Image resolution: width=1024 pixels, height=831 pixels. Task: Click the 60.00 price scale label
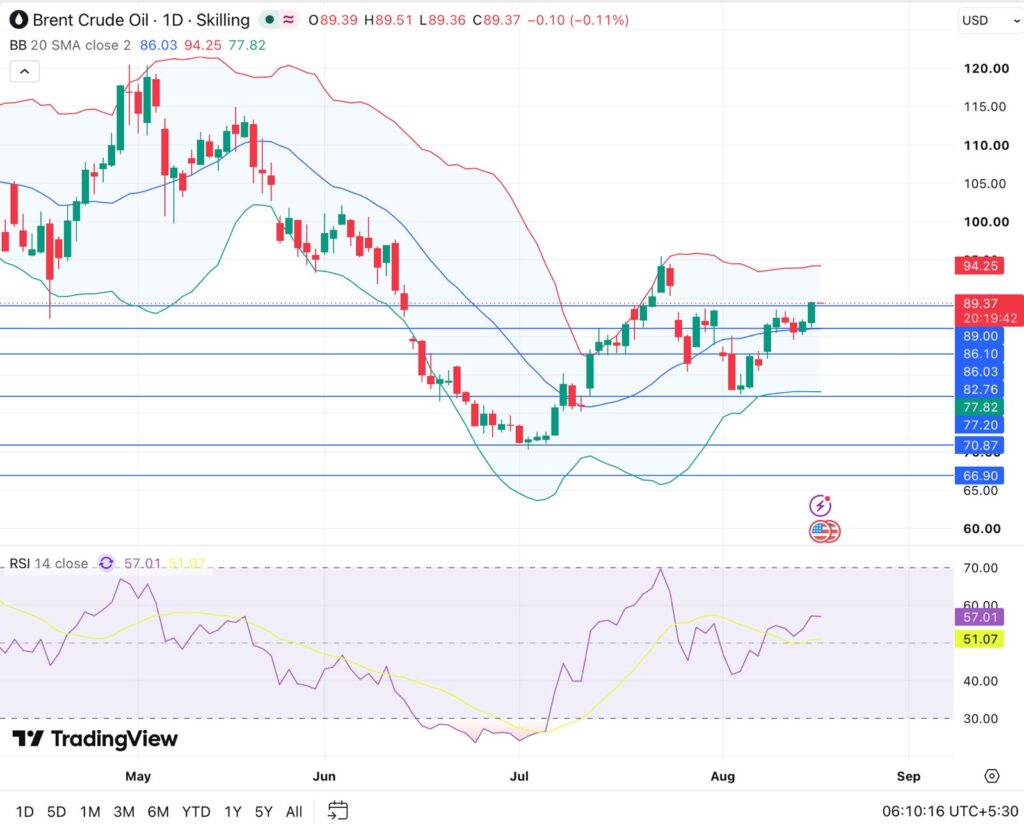point(982,529)
